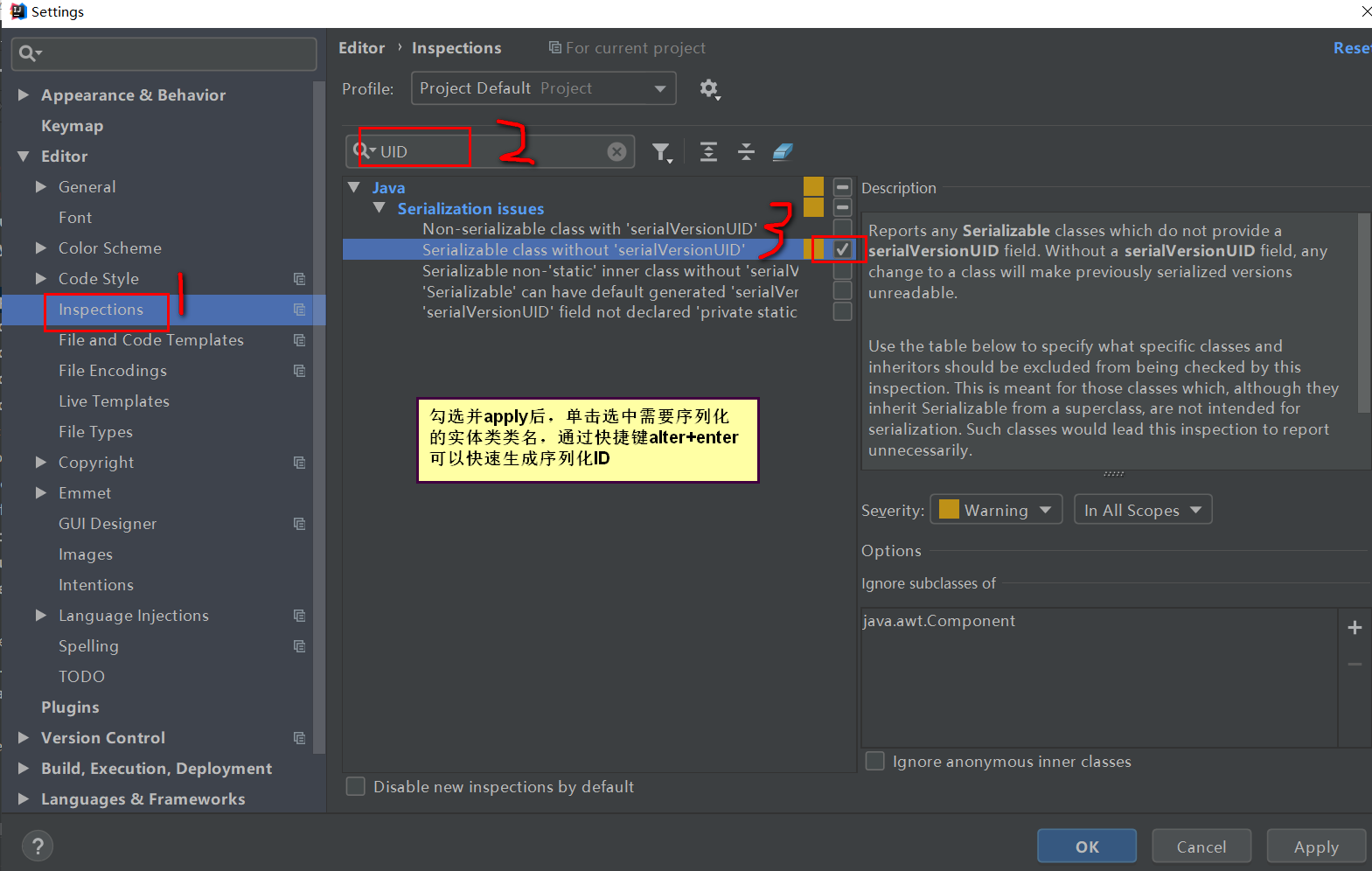This screenshot has height=871, width=1372.
Task: Add a class with the plus icon
Action: (x=1355, y=628)
